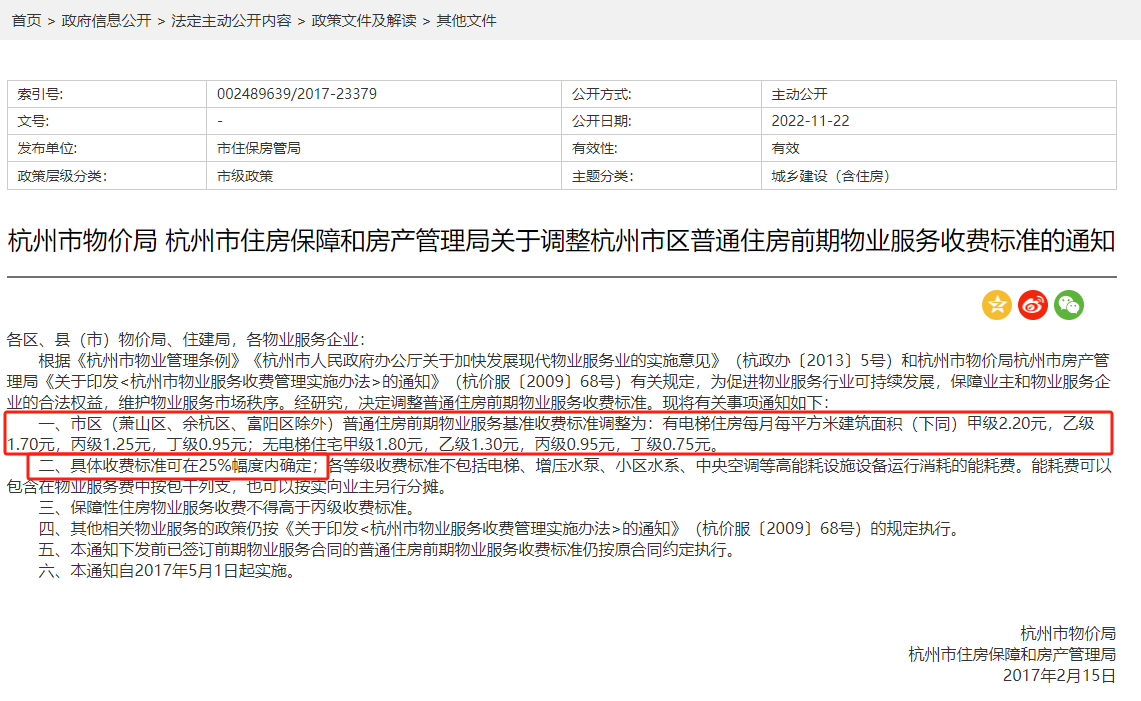Share the notice to QZone via yellow star icon

pyautogui.click(x=997, y=305)
